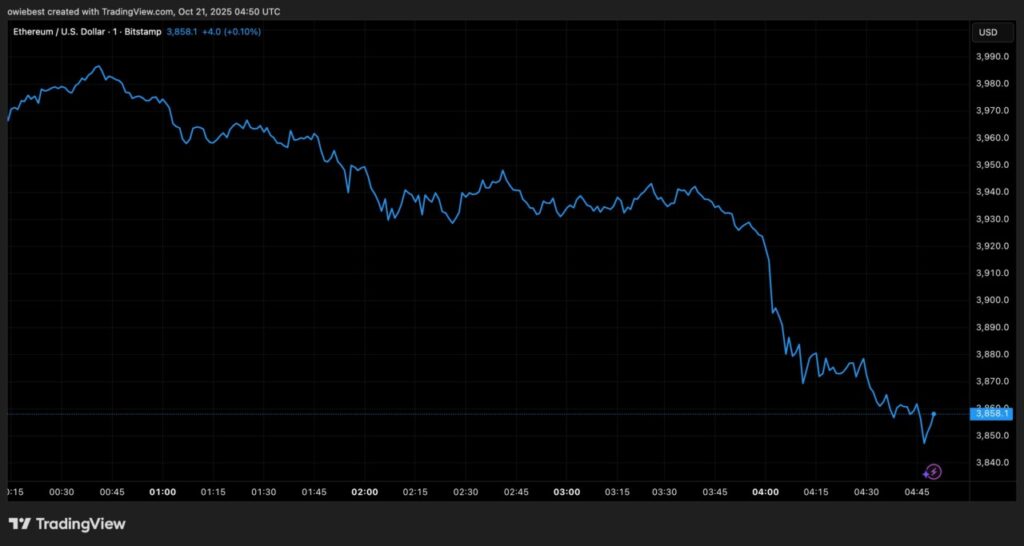
Task: Click the 04:00 time axis label
Action: point(764,492)
